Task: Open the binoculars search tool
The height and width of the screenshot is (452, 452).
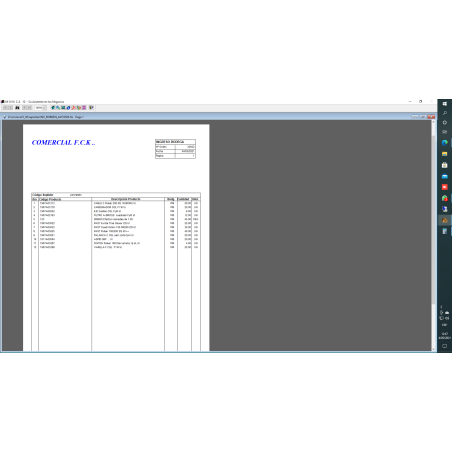Action: (17, 108)
